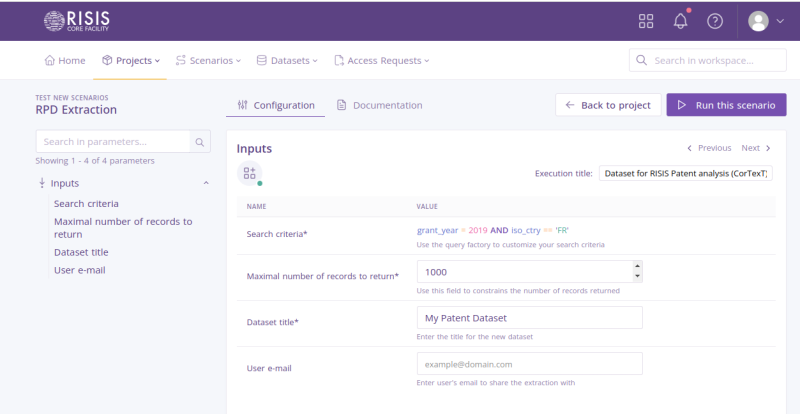This screenshot has height=414, width=800.
Task: Click the Execution title field
Action: pyautogui.click(x=686, y=174)
